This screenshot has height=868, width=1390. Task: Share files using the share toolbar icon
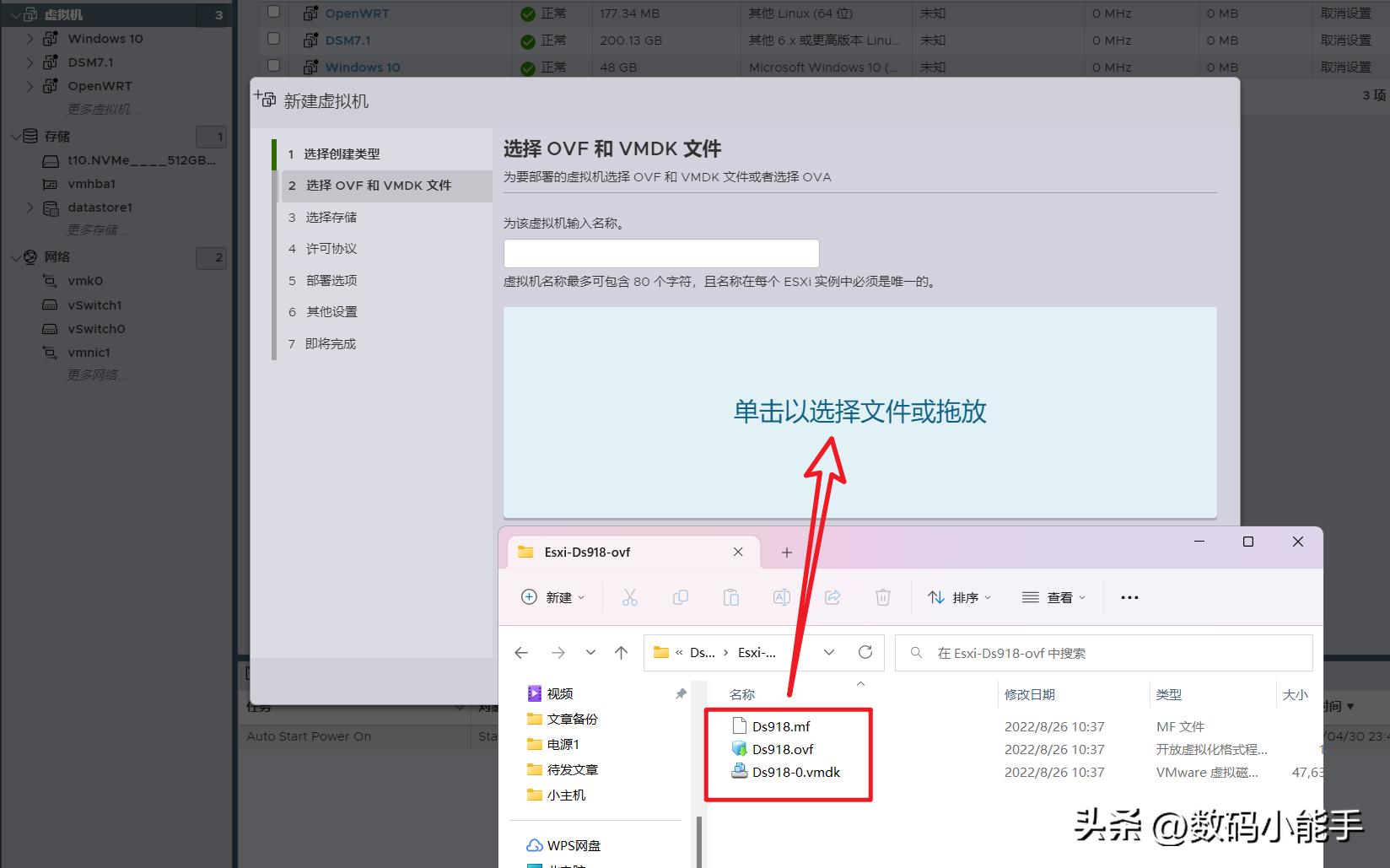click(832, 596)
